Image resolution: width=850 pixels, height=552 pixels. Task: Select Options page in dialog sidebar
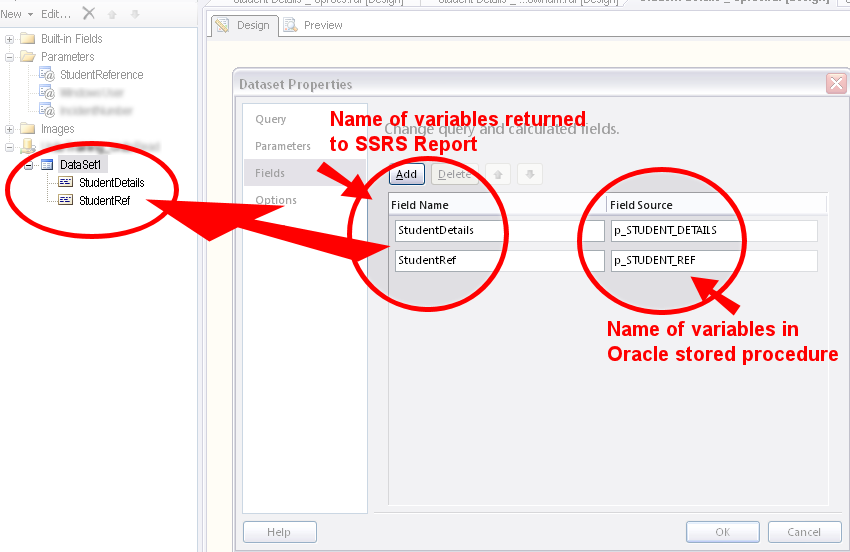click(276, 200)
